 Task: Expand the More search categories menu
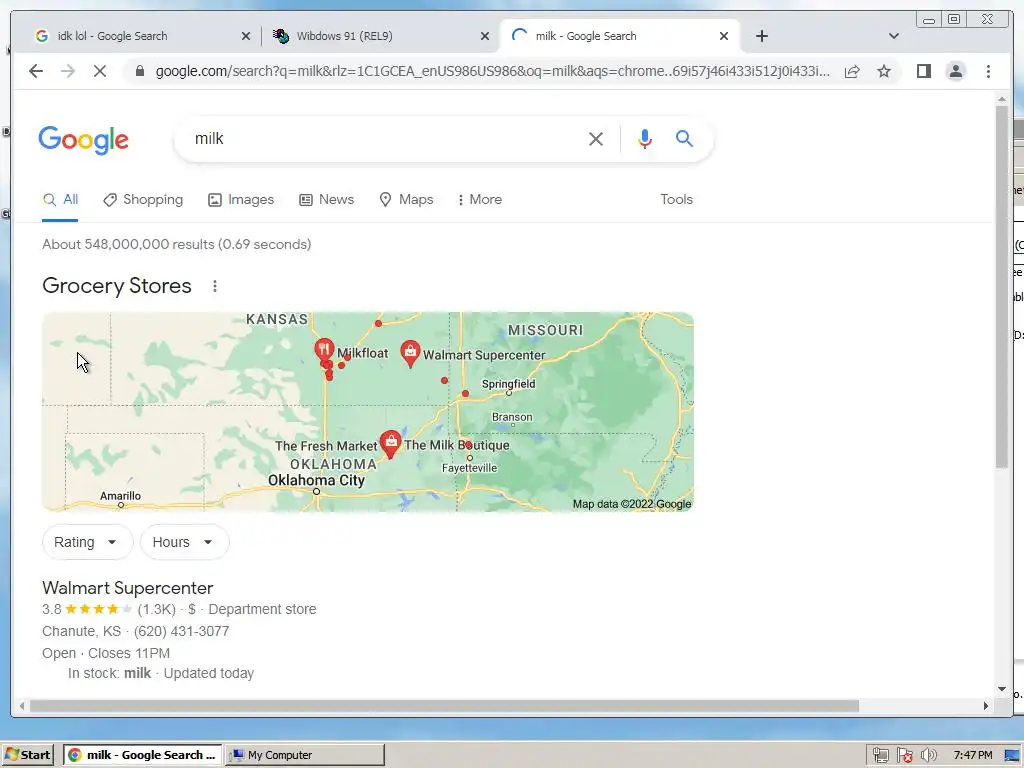point(480,199)
